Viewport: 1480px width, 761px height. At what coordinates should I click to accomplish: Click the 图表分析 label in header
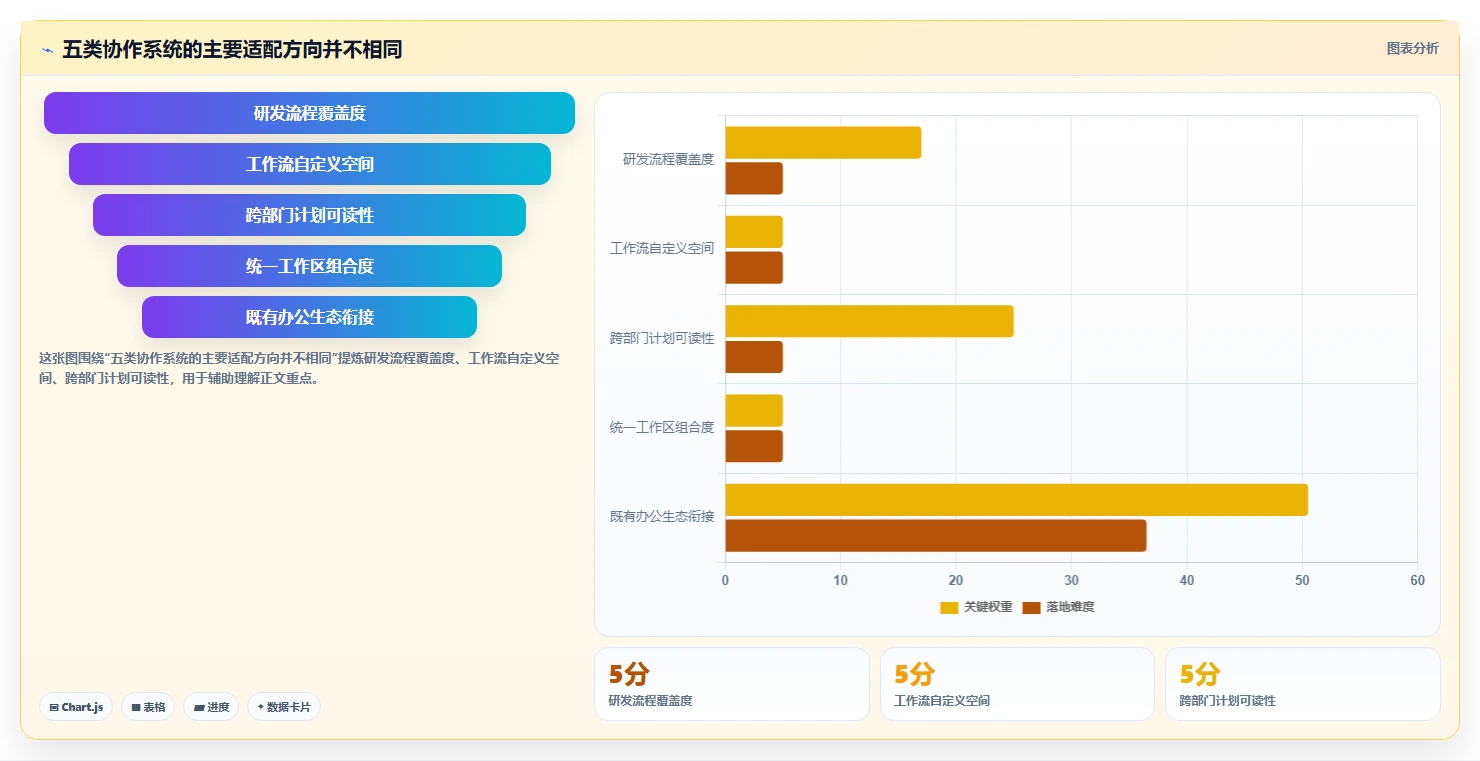pos(1412,48)
